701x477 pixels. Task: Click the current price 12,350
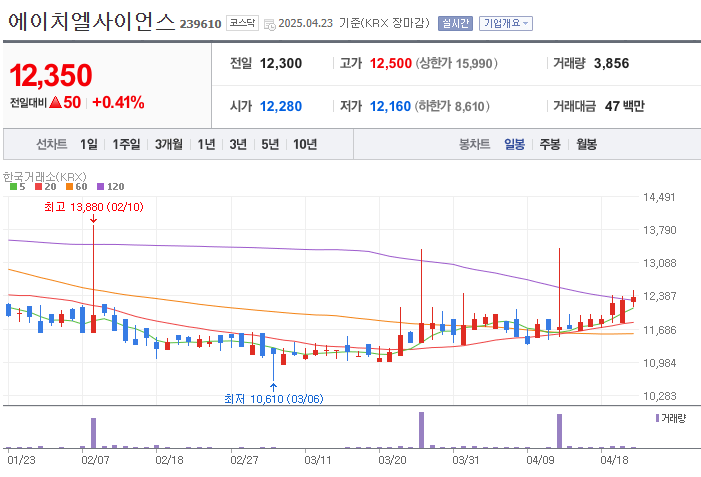tap(51, 75)
